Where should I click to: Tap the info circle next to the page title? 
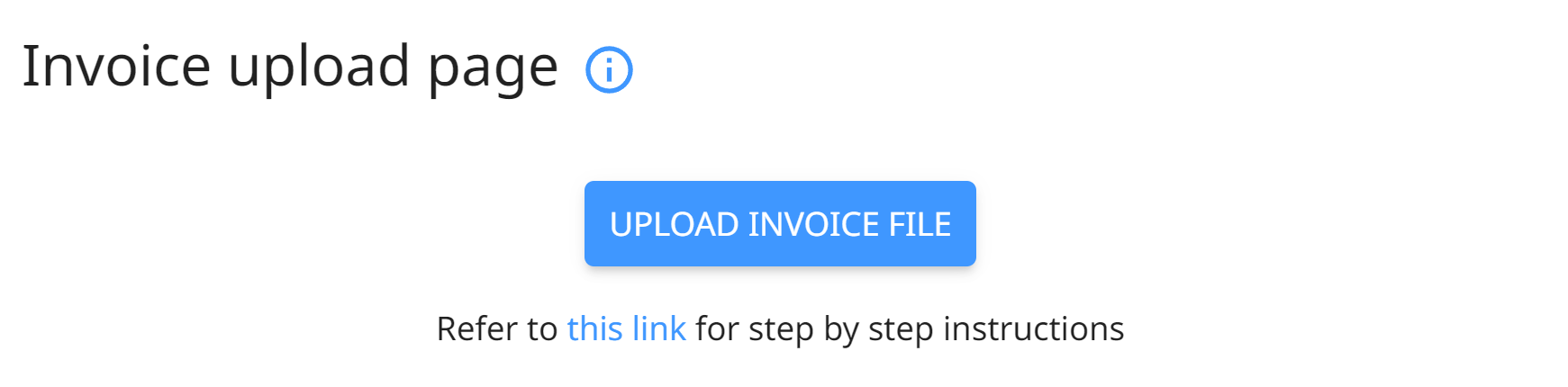[610, 70]
